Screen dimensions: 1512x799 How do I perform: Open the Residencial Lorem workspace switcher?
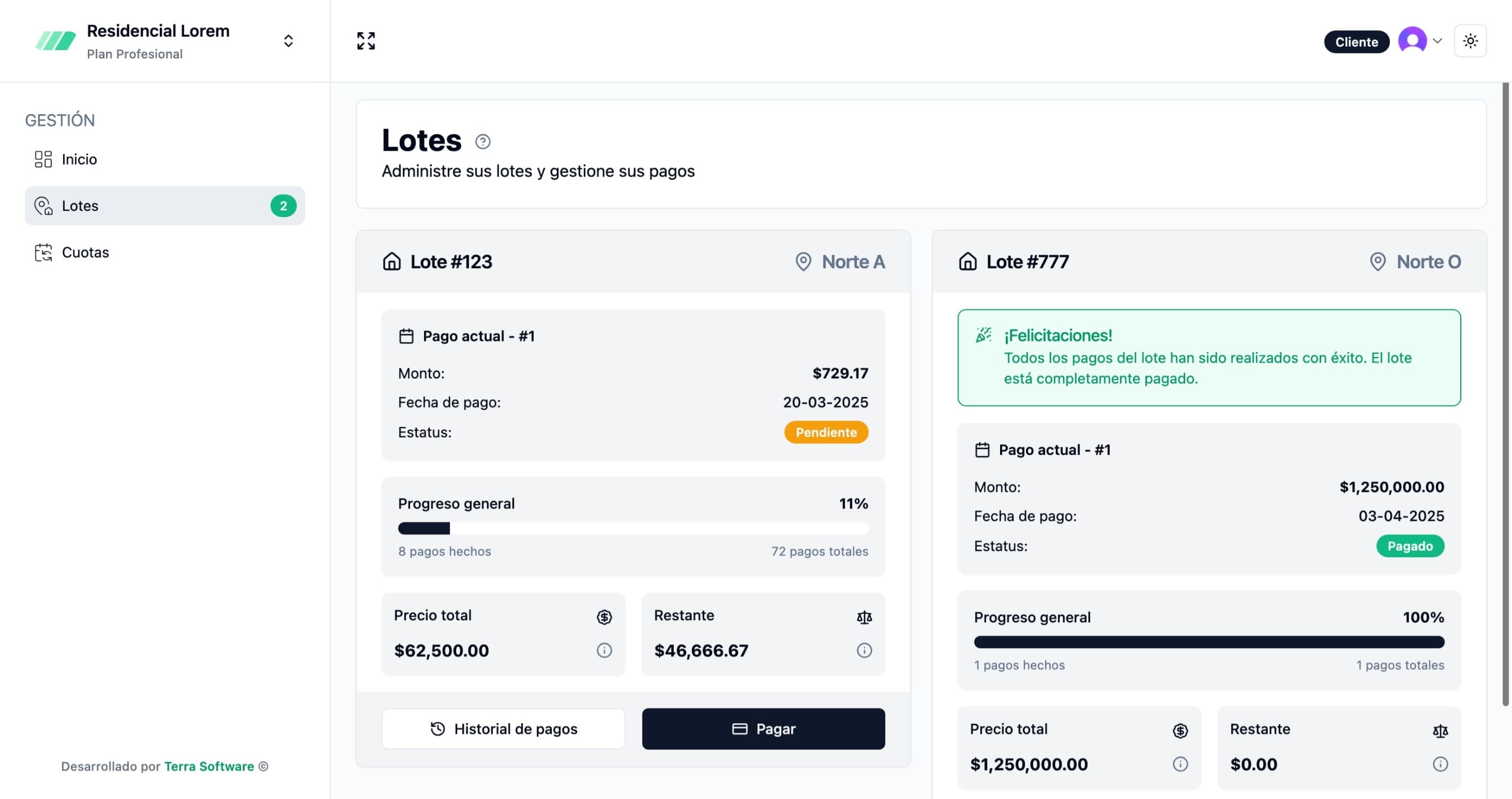[288, 40]
